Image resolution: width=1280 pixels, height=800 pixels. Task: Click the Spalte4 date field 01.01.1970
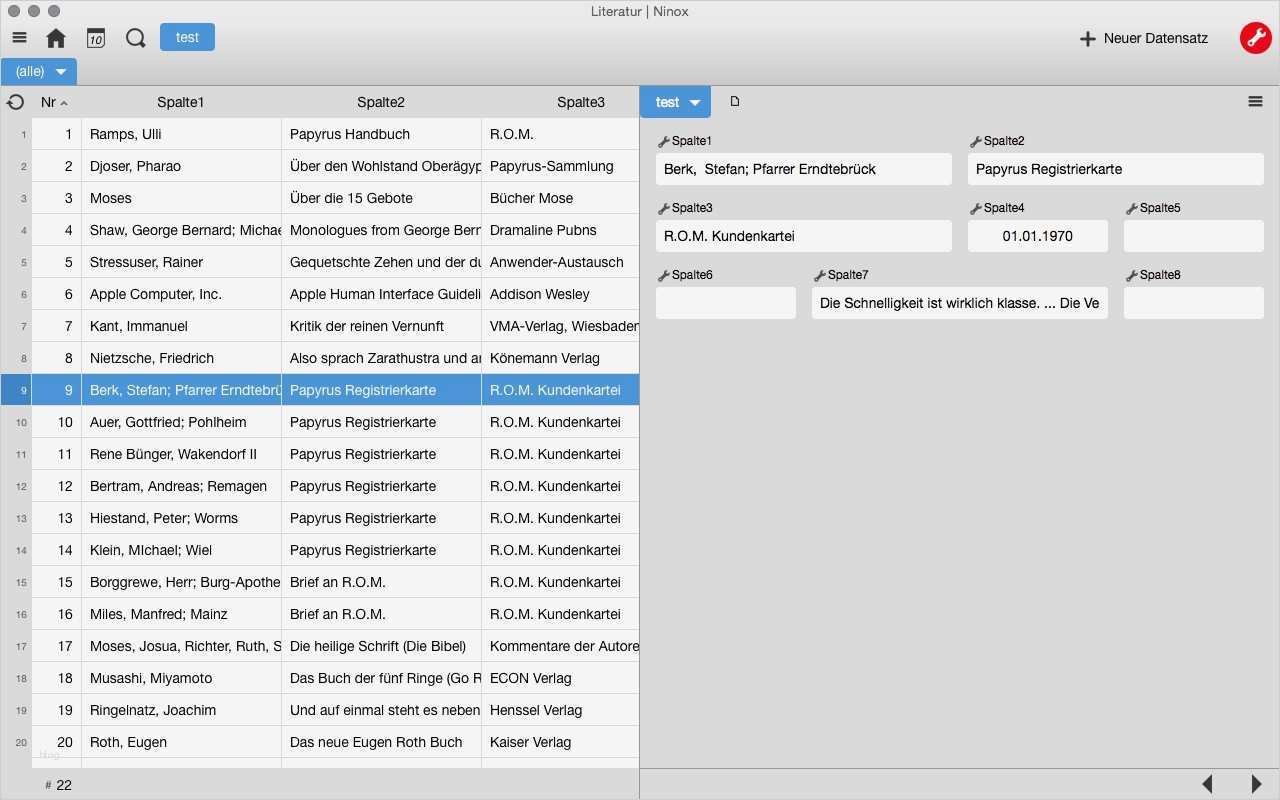click(x=1037, y=236)
